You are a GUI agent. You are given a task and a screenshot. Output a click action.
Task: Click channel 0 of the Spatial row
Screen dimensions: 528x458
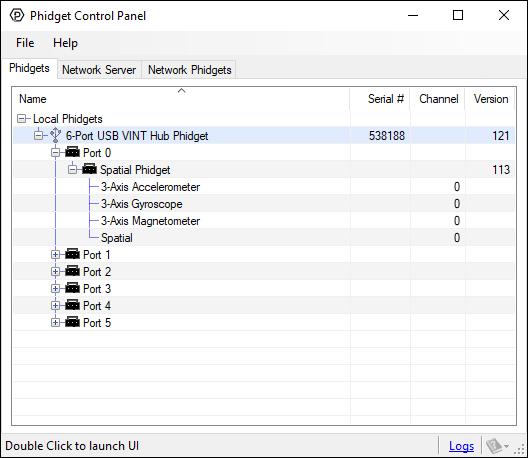coord(457,237)
